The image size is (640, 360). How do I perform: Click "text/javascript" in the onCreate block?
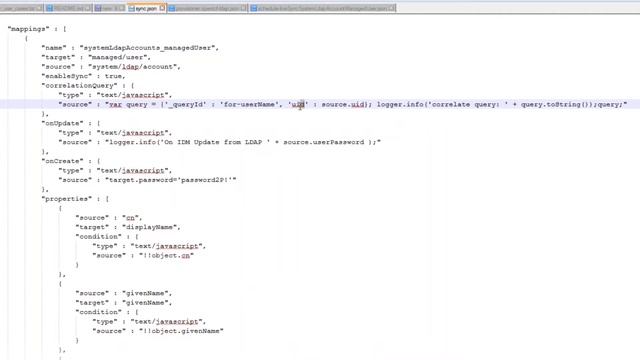(133, 171)
